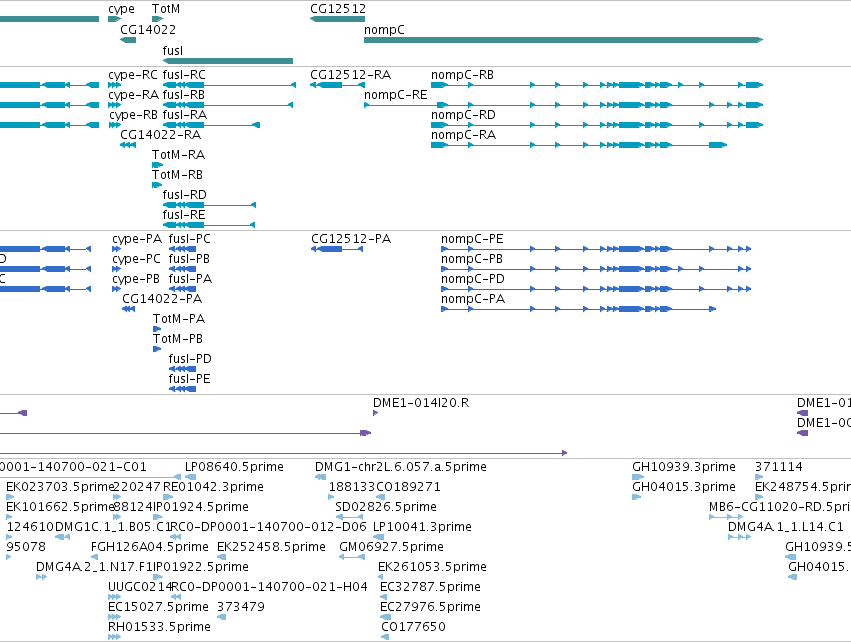Click LP08640.5prime EST label
Screen dimensions: 851x642
tap(234, 467)
